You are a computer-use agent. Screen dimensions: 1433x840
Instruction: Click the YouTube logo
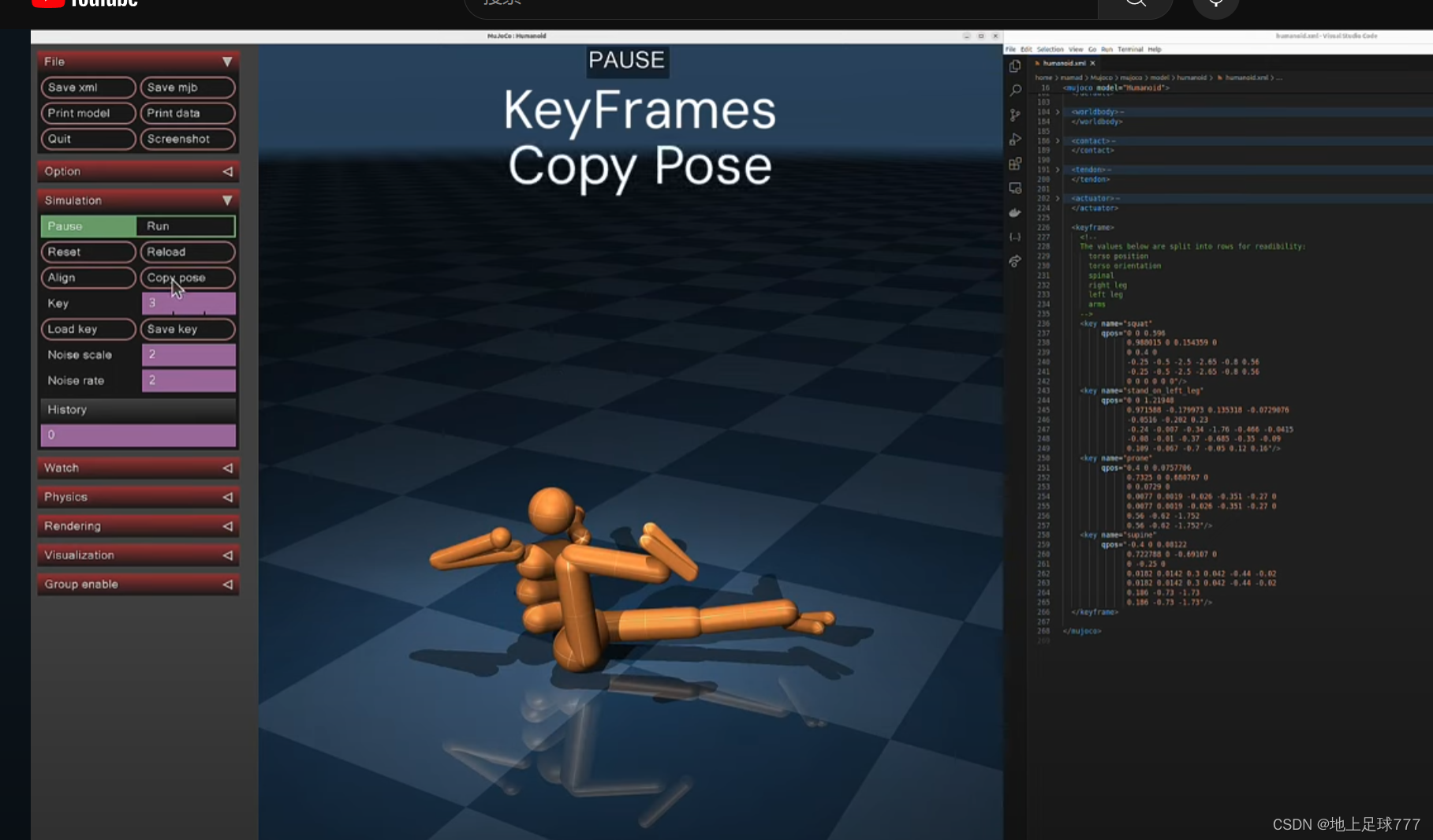(x=84, y=3)
